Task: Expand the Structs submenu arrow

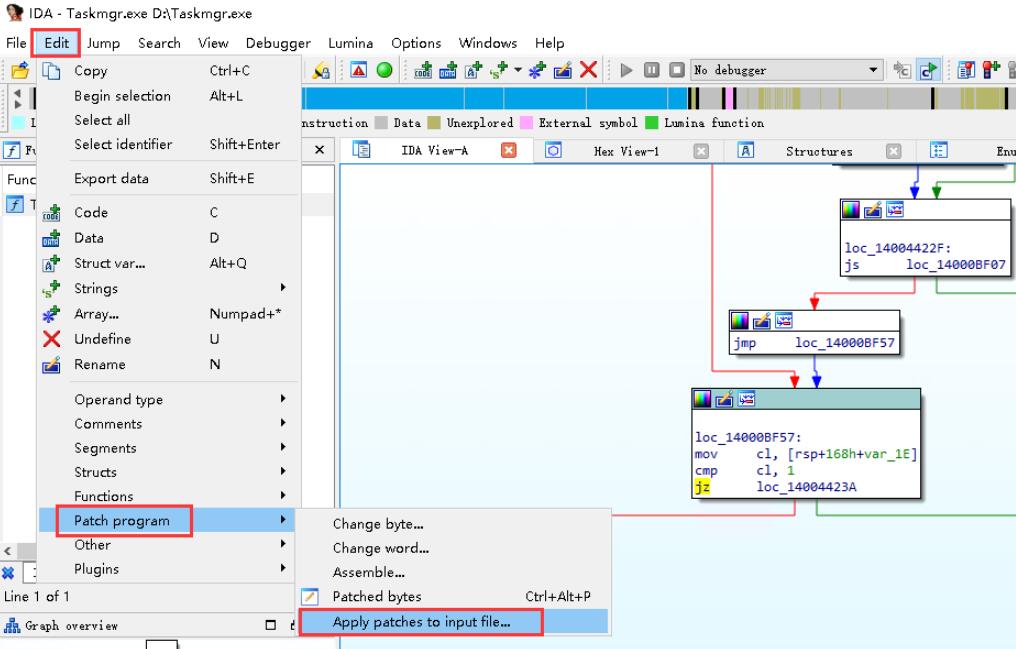Action: (x=283, y=471)
